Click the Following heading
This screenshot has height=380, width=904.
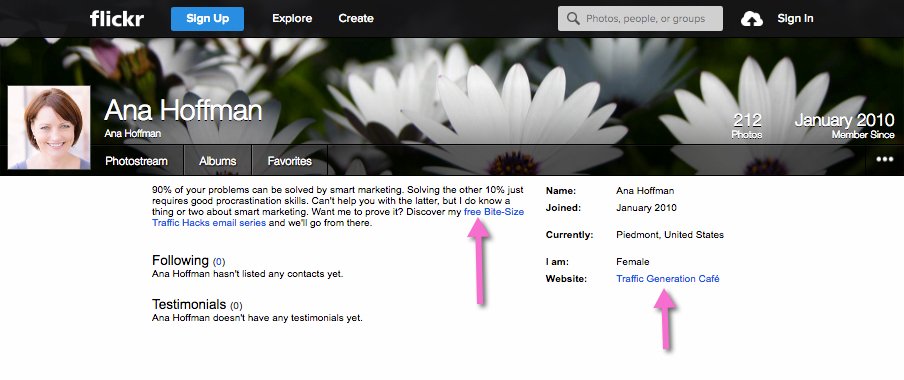pyautogui.click(x=180, y=260)
